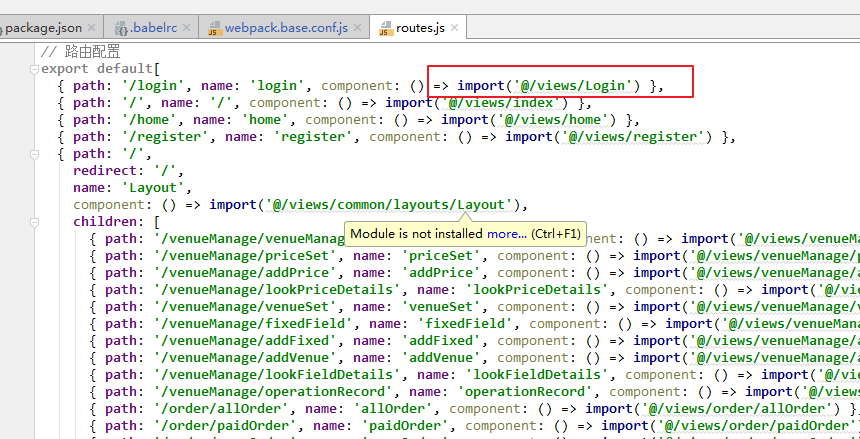
Task: Click '@/views/order/allOrder' import path
Action: (x=736, y=409)
